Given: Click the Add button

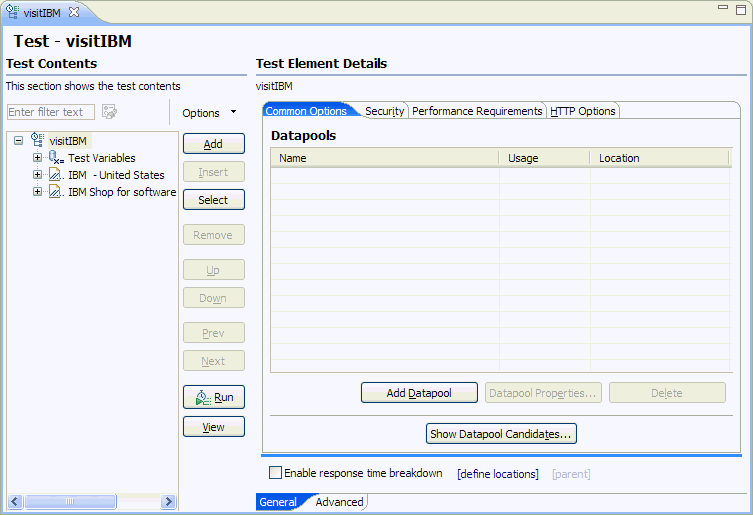Looking at the screenshot, I should tap(214, 144).
